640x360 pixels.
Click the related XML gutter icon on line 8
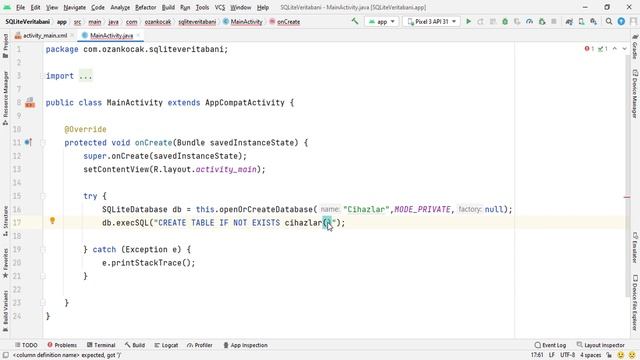[30, 102]
